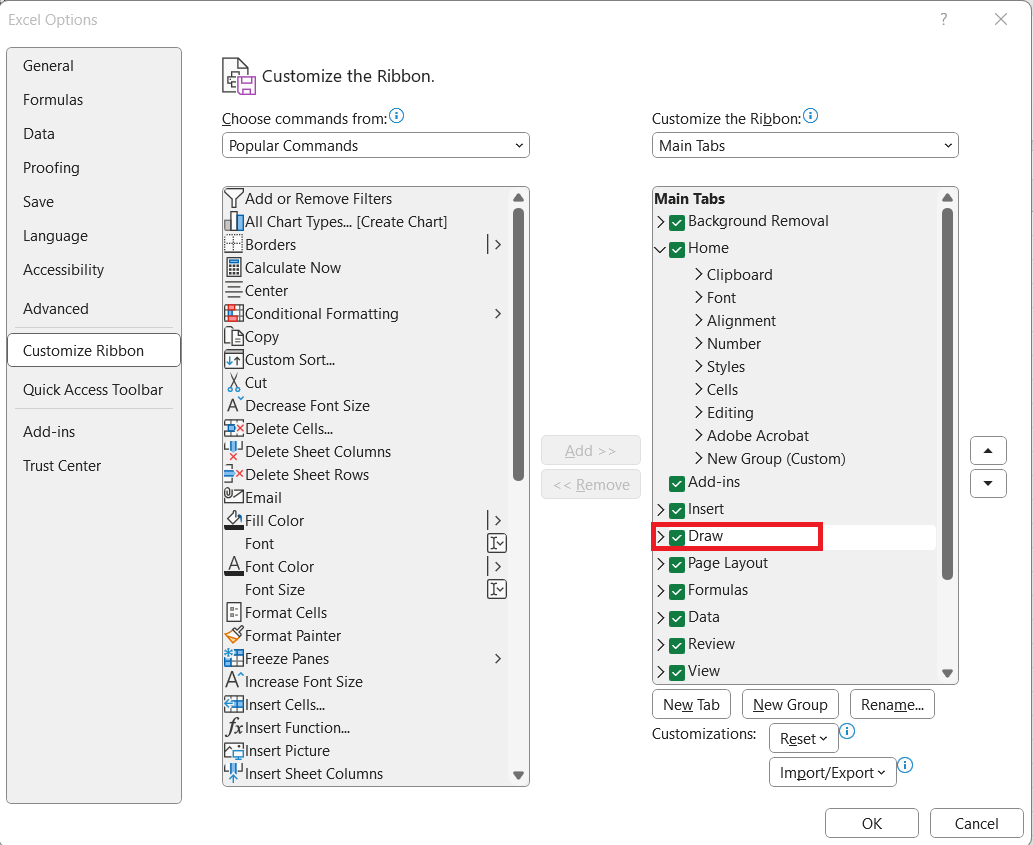Viewport: 1033px width, 845px height.
Task: Open the Main Tabs dropdown
Action: pyautogui.click(x=805, y=146)
